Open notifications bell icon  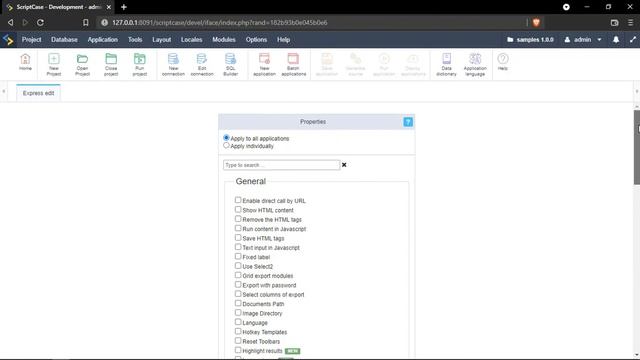pos(616,40)
